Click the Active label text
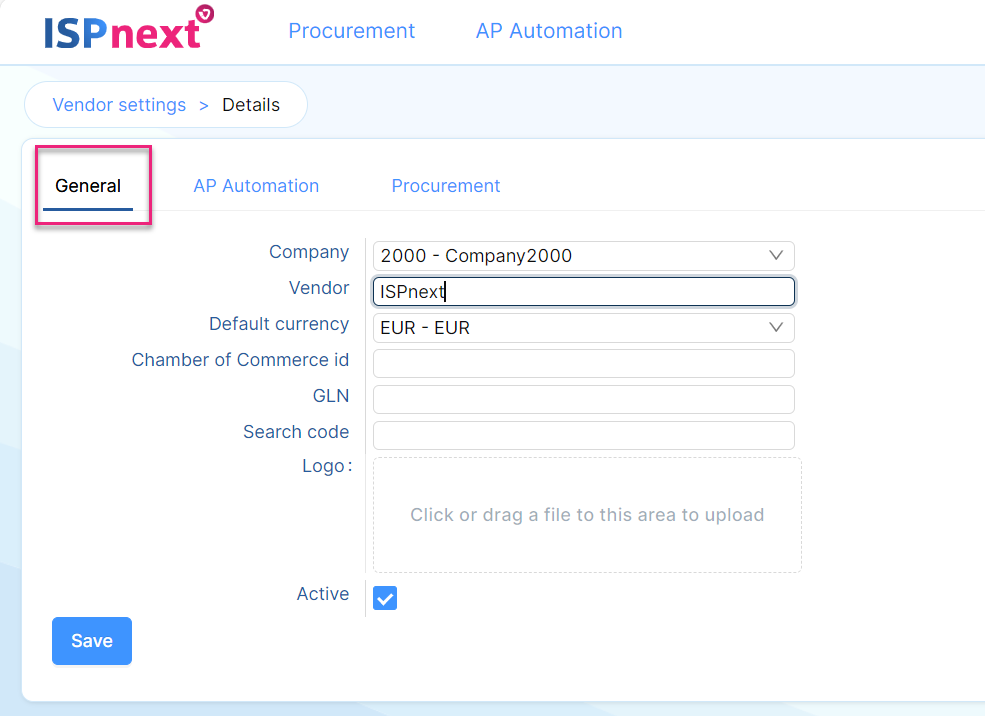 [x=323, y=594]
